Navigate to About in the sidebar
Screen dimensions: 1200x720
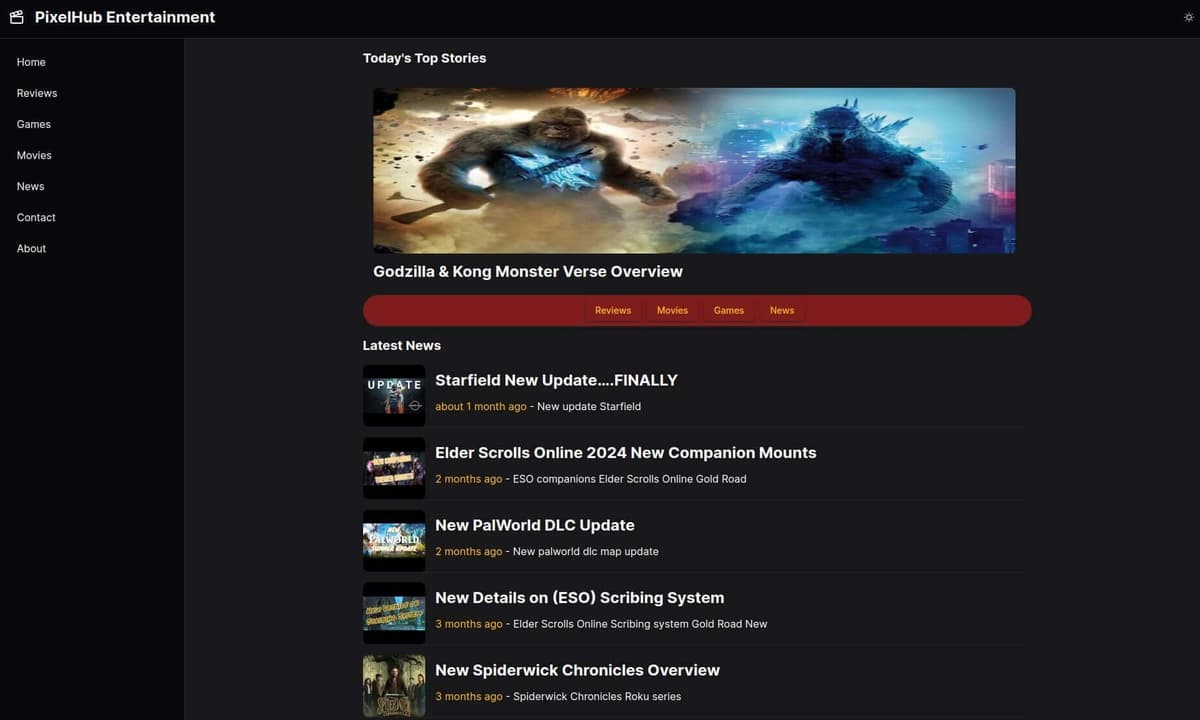coord(32,248)
